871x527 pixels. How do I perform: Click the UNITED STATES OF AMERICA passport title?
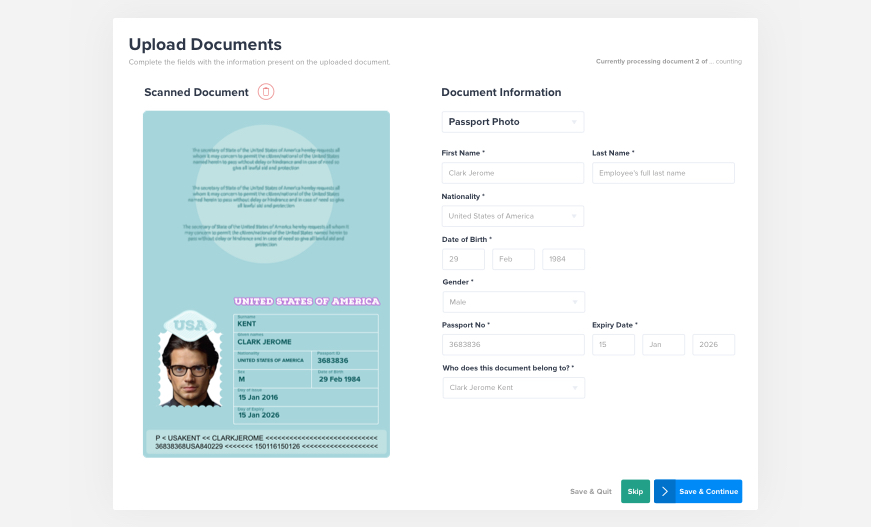pos(307,302)
